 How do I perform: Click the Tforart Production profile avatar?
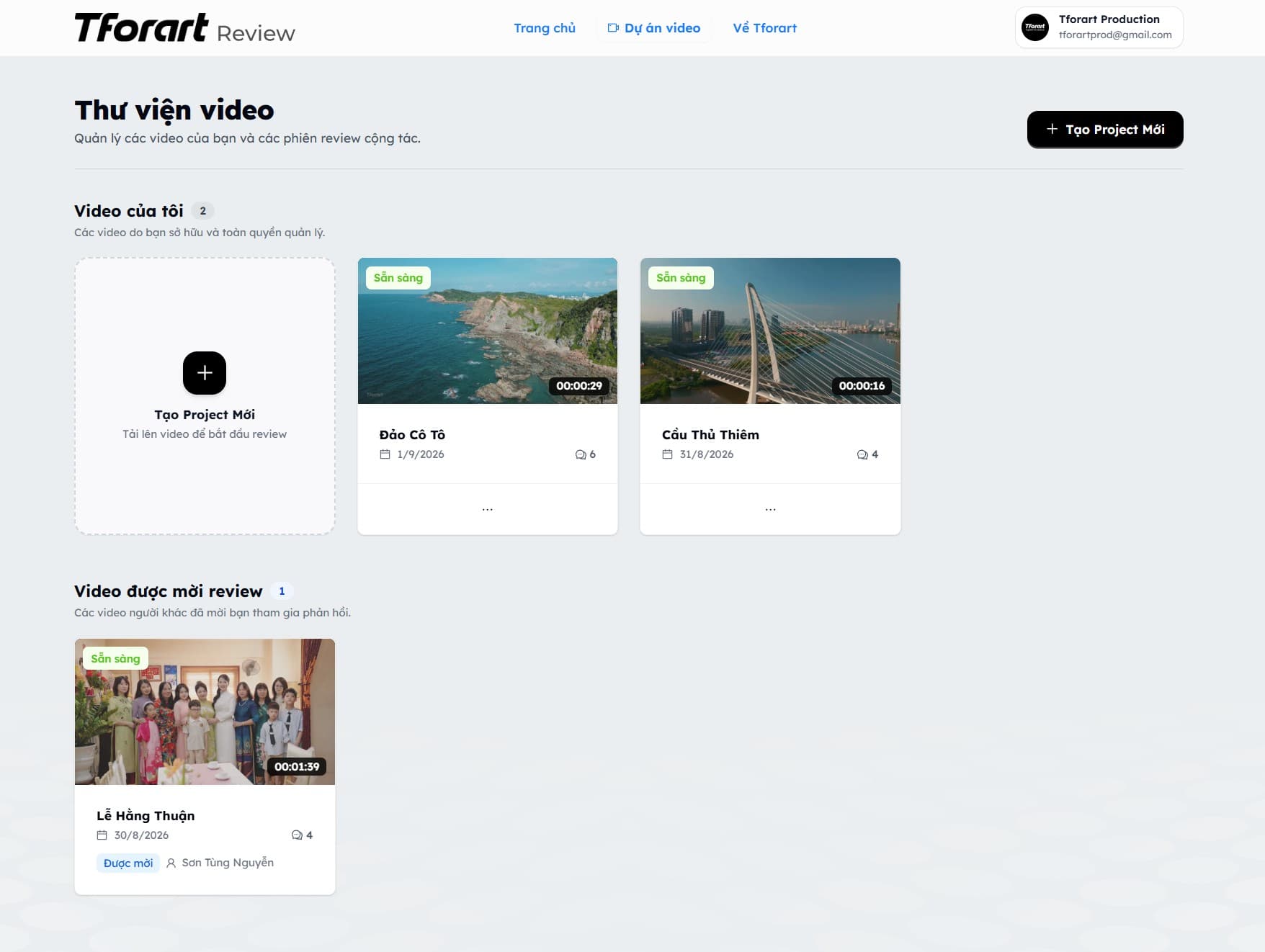point(1035,27)
